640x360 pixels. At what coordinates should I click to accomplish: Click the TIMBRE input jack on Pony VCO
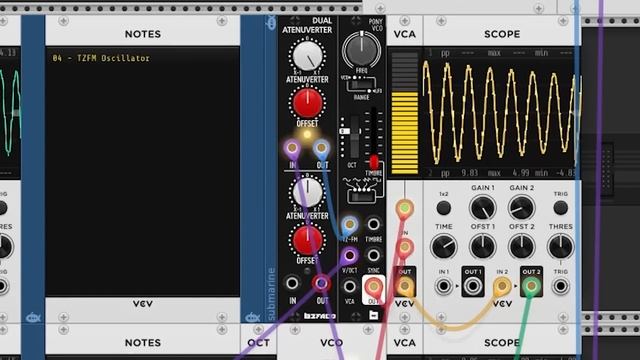click(373, 224)
